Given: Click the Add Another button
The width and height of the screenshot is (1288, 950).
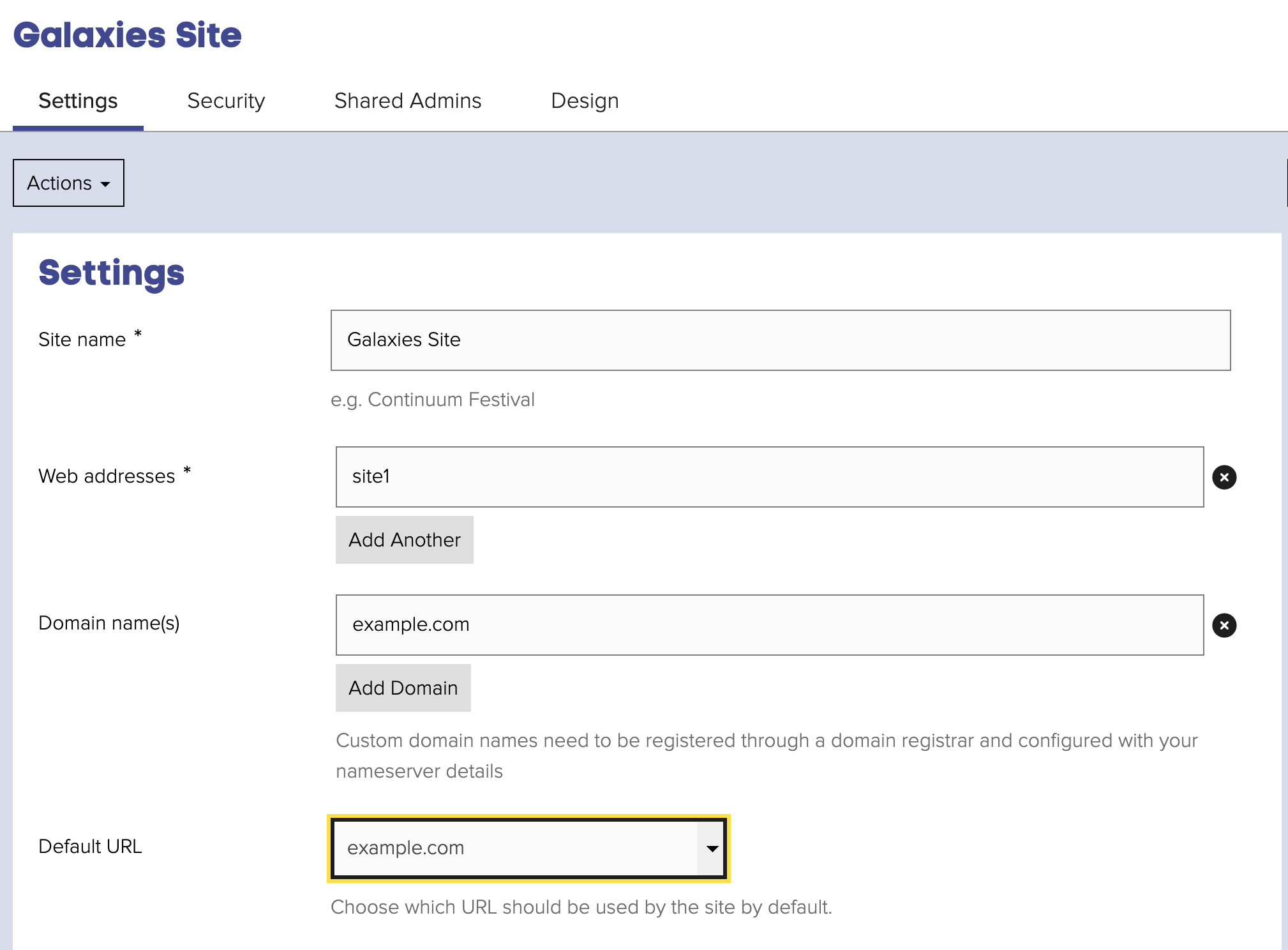Looking at the screenshot, I should pos(405,539).
